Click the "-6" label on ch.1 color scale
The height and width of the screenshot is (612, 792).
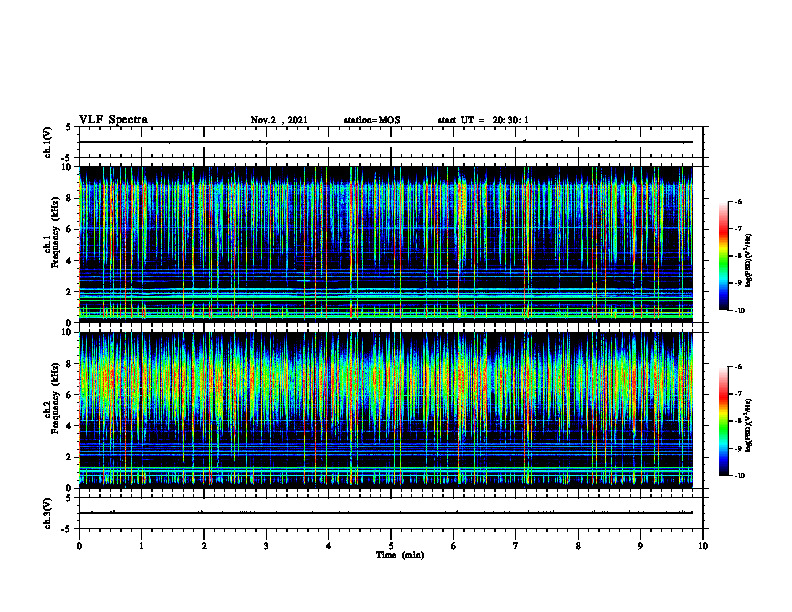tap(738, 201)
